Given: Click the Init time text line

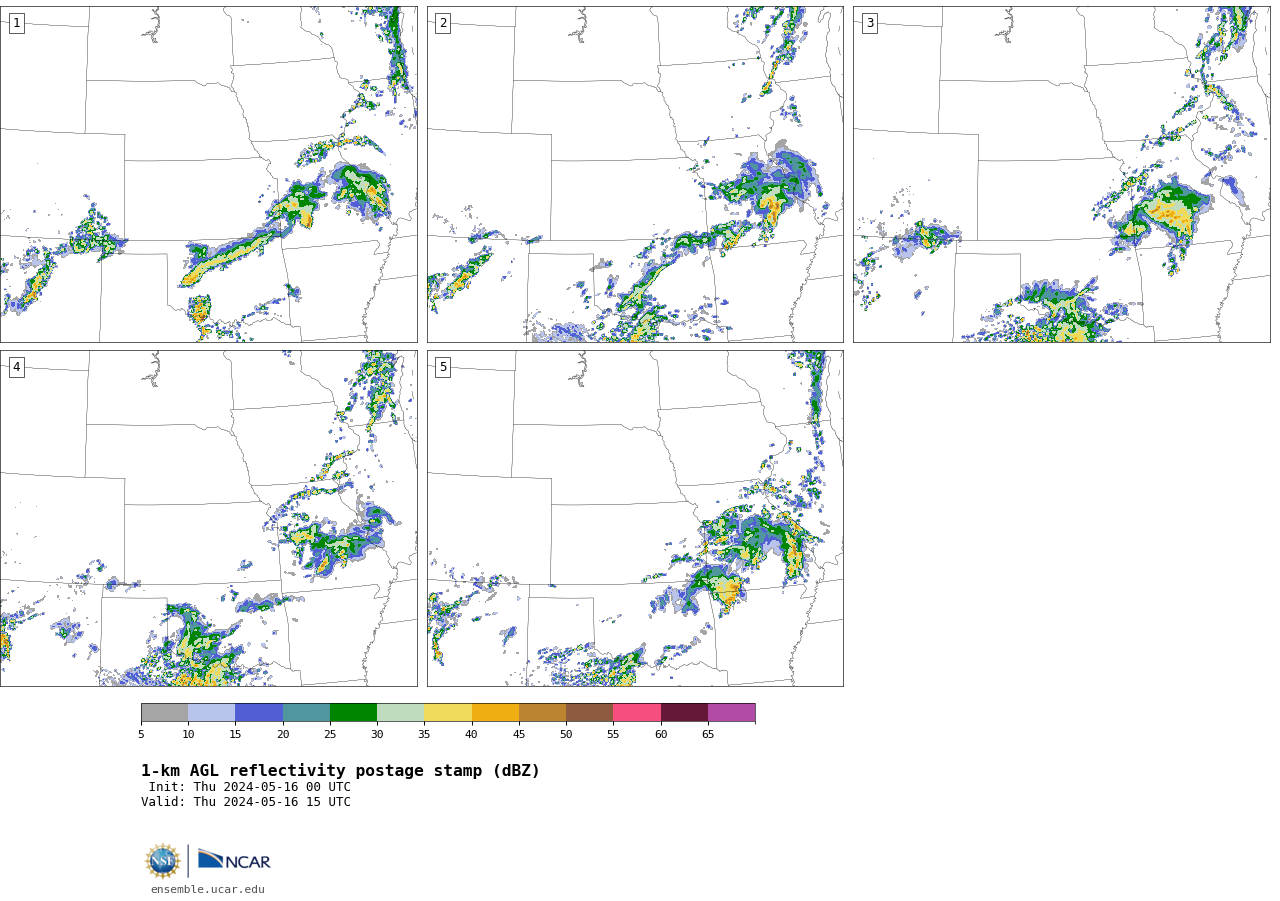Looking at the screenshot, I should point(250,787).
